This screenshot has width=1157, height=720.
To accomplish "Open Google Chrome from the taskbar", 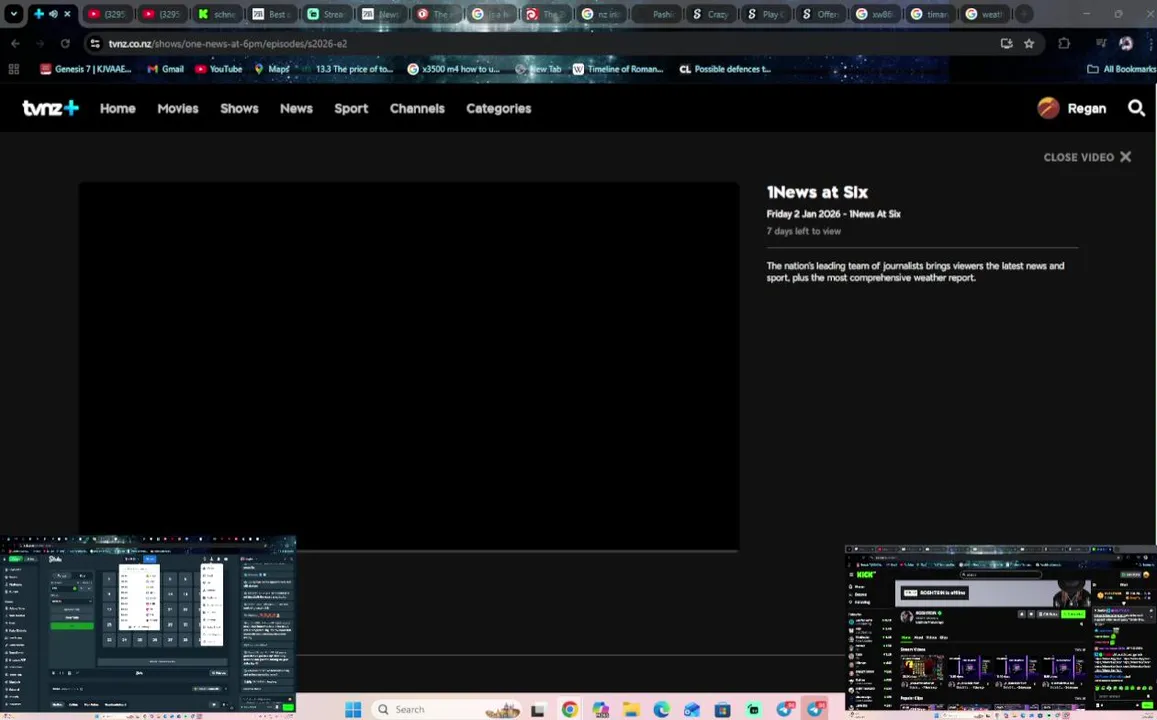I will (x=569, y=710).
